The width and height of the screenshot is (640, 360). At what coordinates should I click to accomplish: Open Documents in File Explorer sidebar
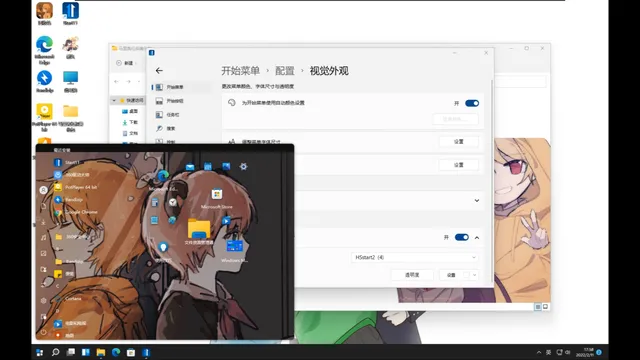coord(130,133)
